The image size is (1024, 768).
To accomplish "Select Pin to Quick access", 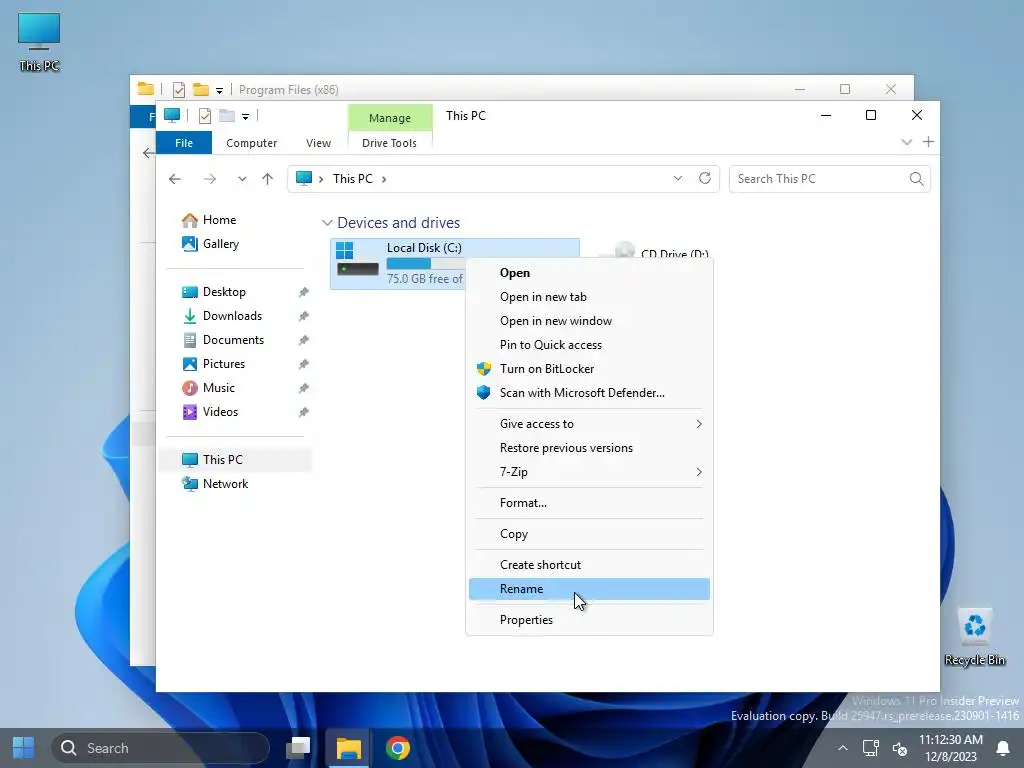I will tap(589, 345).
